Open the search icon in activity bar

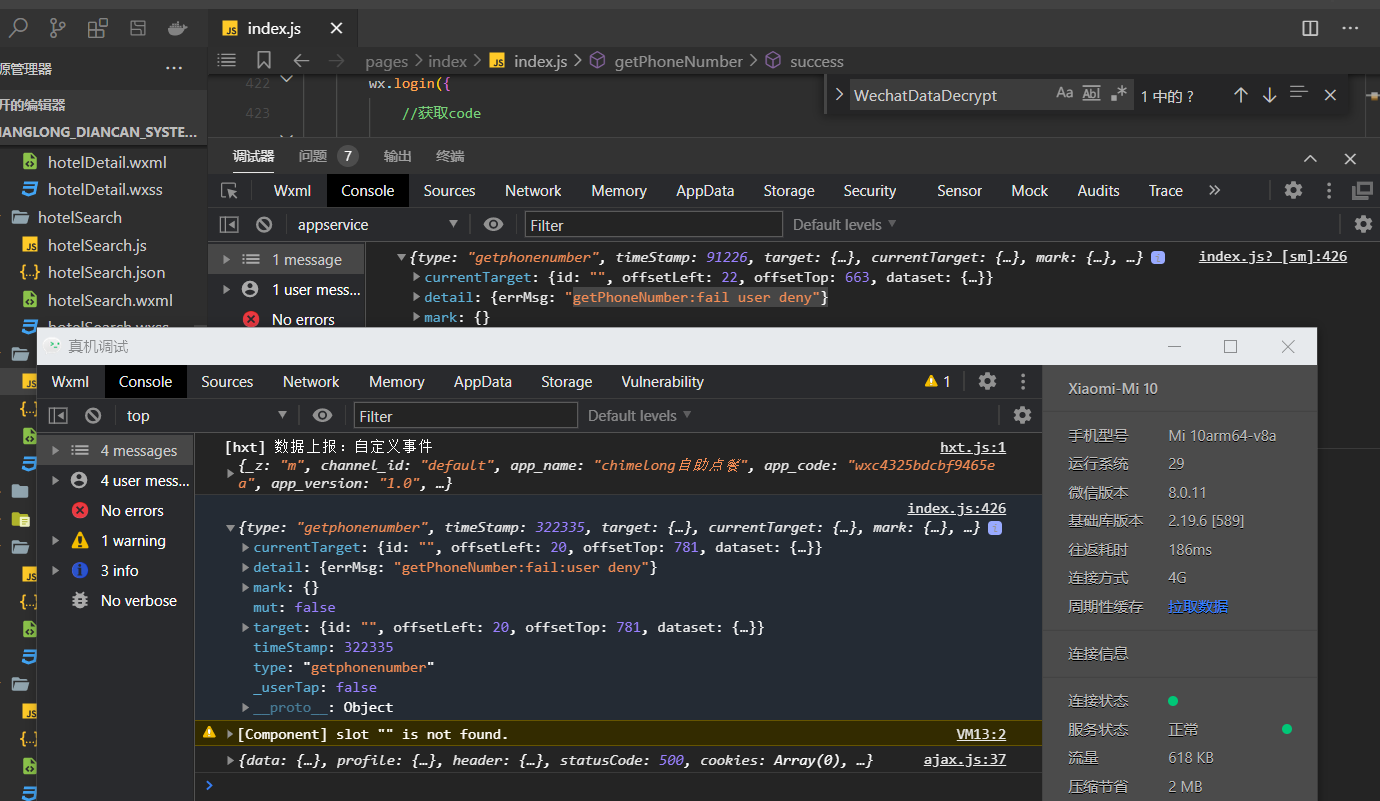point(18,28)
